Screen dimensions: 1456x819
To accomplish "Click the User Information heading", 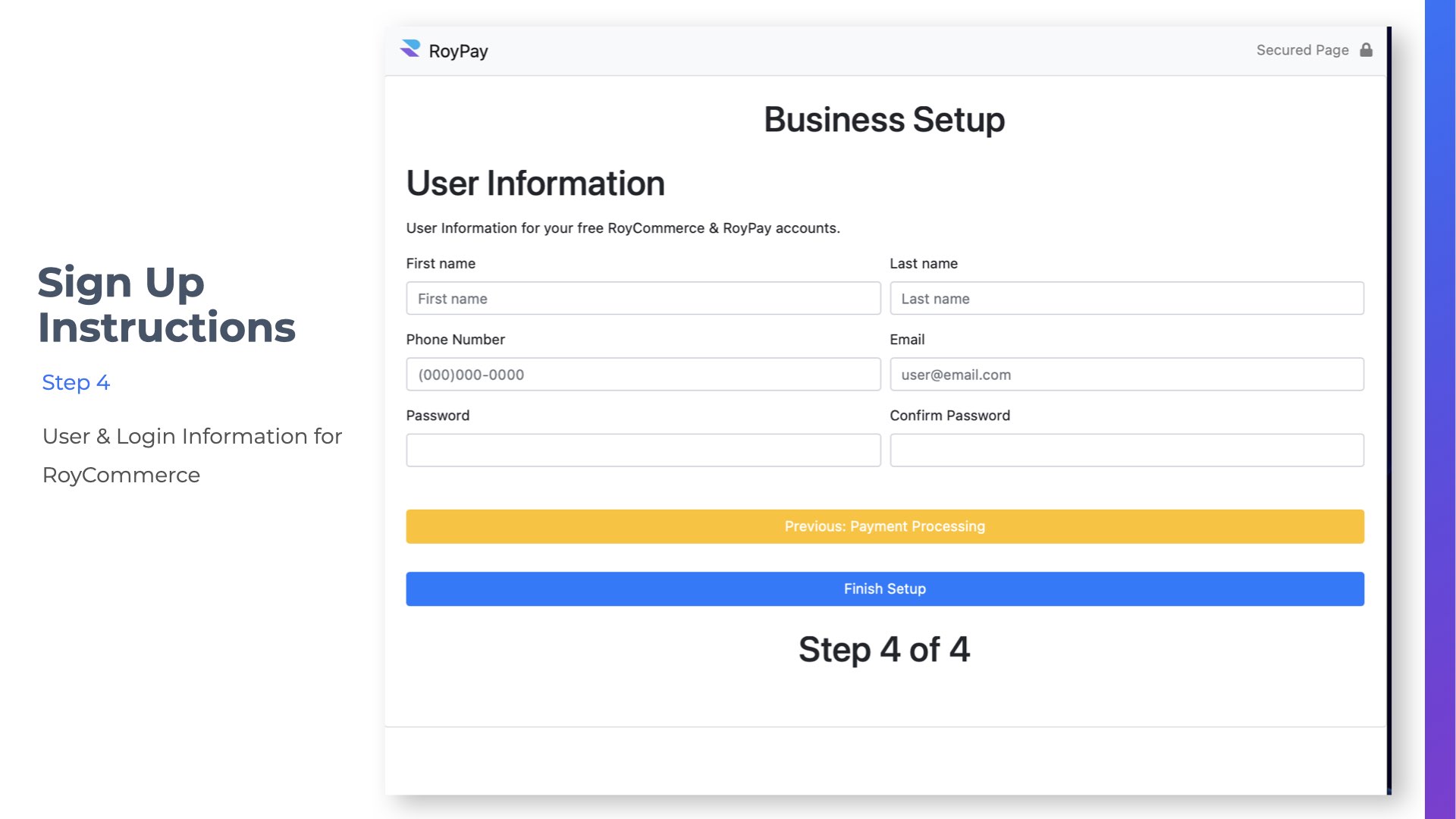I will pos(535,184).
